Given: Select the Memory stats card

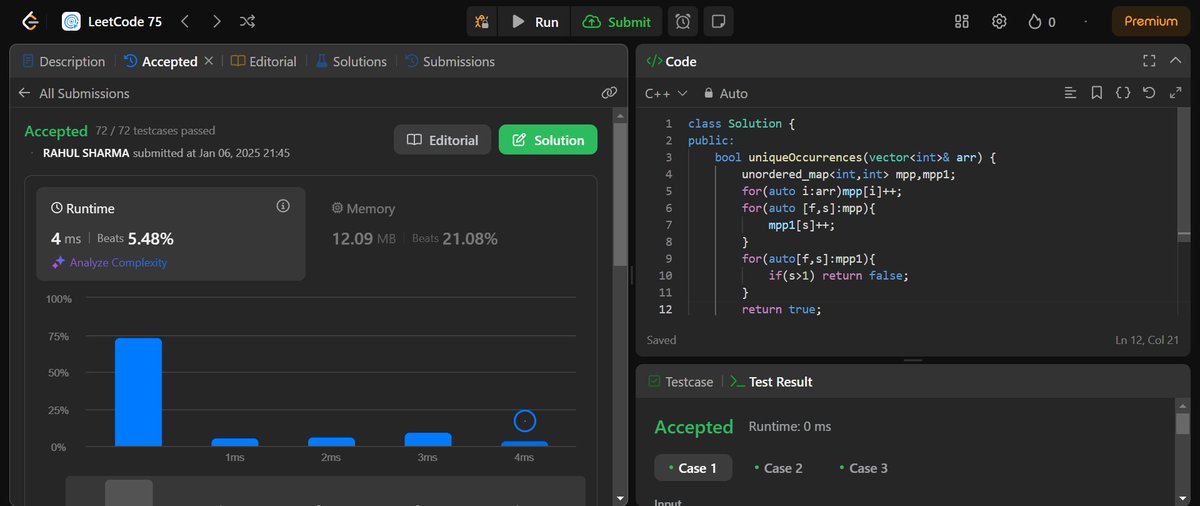Looking at the screenshot, I should (x=450, y=234).
